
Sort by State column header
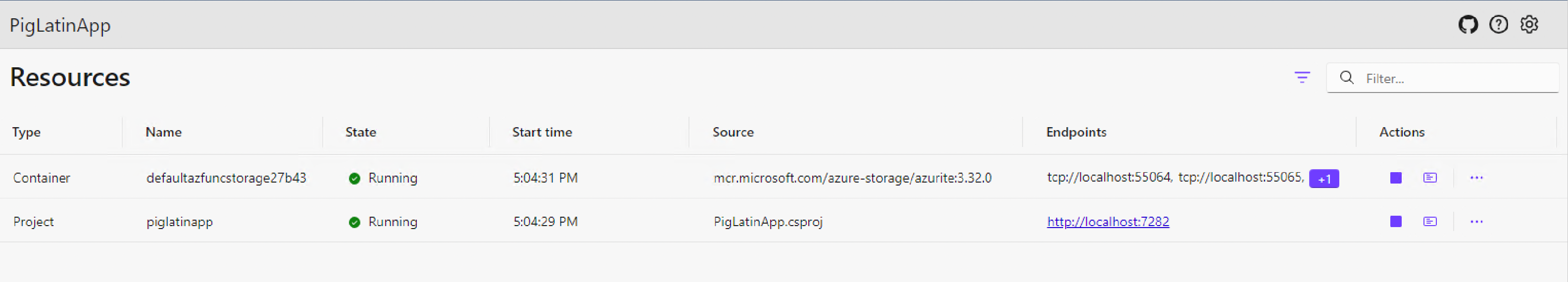click(x=361, y=132)
